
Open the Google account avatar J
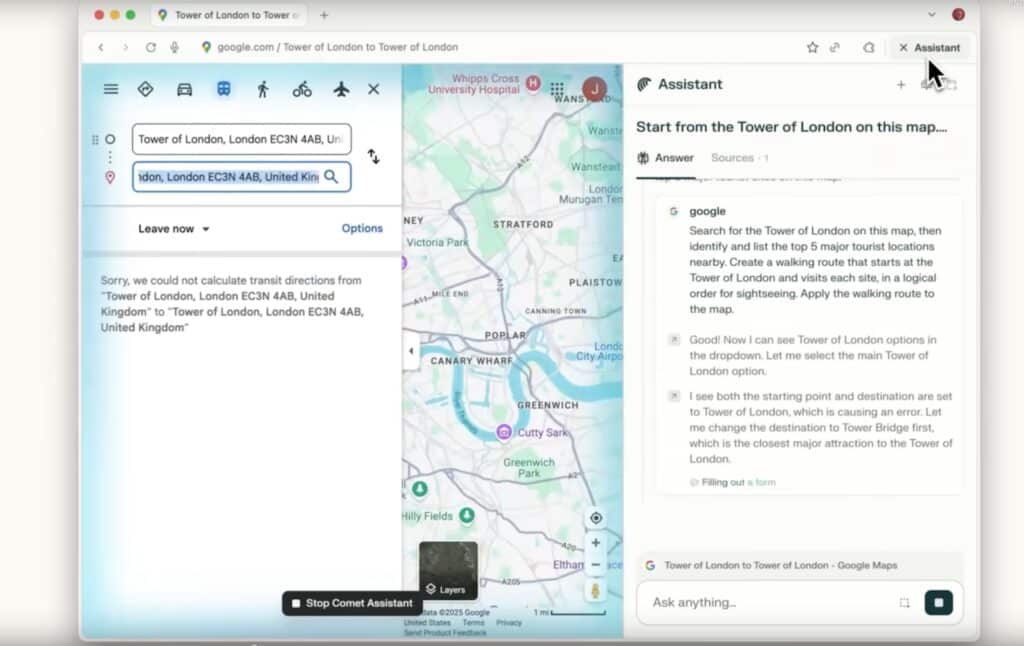[x=594, y=89]
